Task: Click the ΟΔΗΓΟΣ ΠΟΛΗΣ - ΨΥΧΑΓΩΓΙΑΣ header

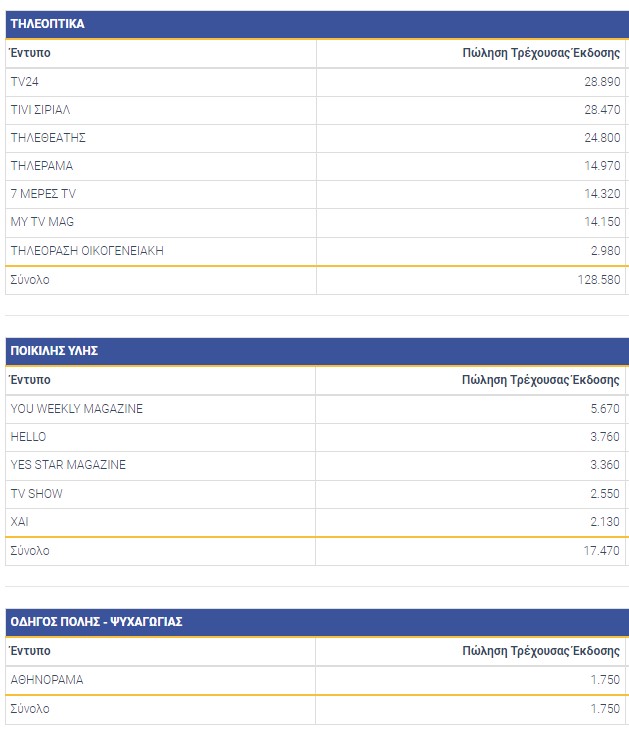Action: pyautogui.click(x=96, y=622)
